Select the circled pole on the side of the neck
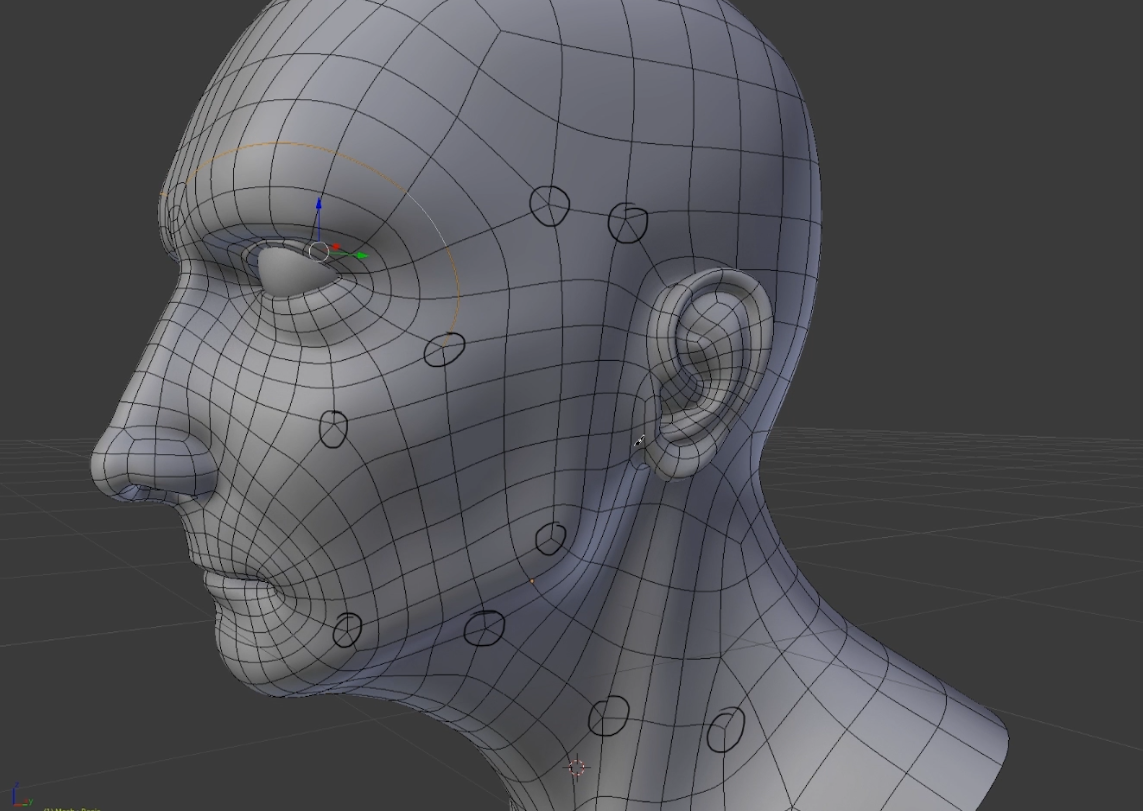Screen dimensions: 1143x811 724,731
